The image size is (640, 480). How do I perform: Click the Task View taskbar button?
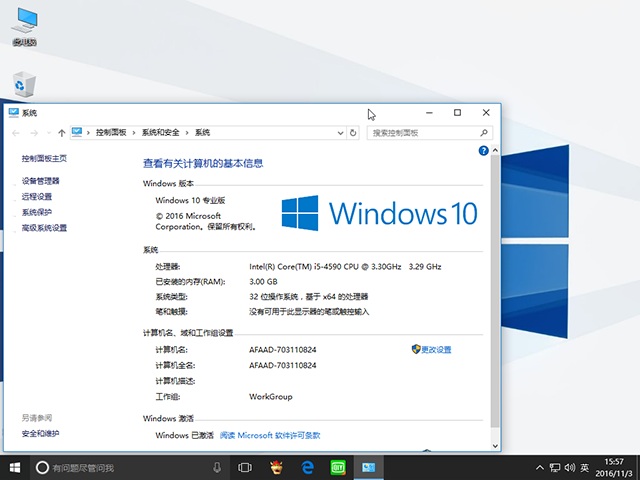click(x=245, y=467)
